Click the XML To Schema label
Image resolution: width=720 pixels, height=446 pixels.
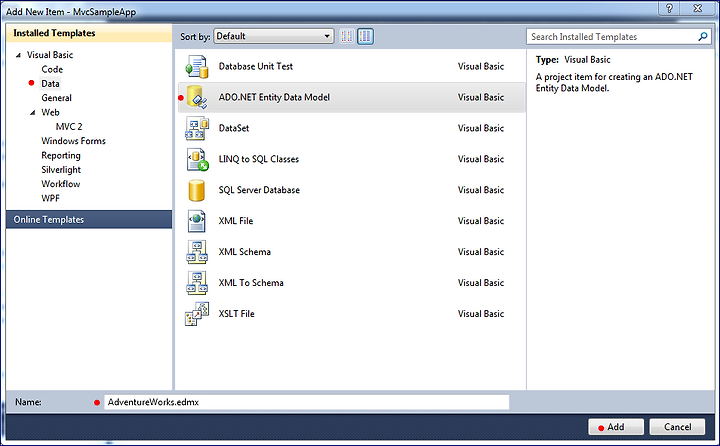point(251,283)
